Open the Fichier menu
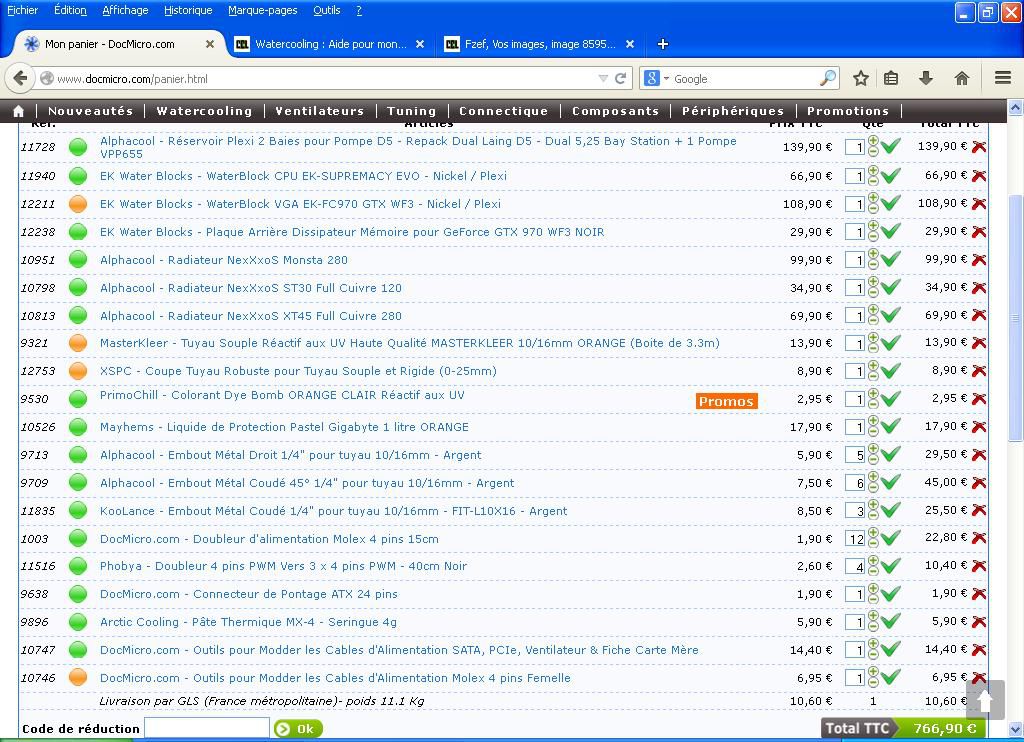Viewport: 1024px width, 742px height. click(x=23, y=10)
